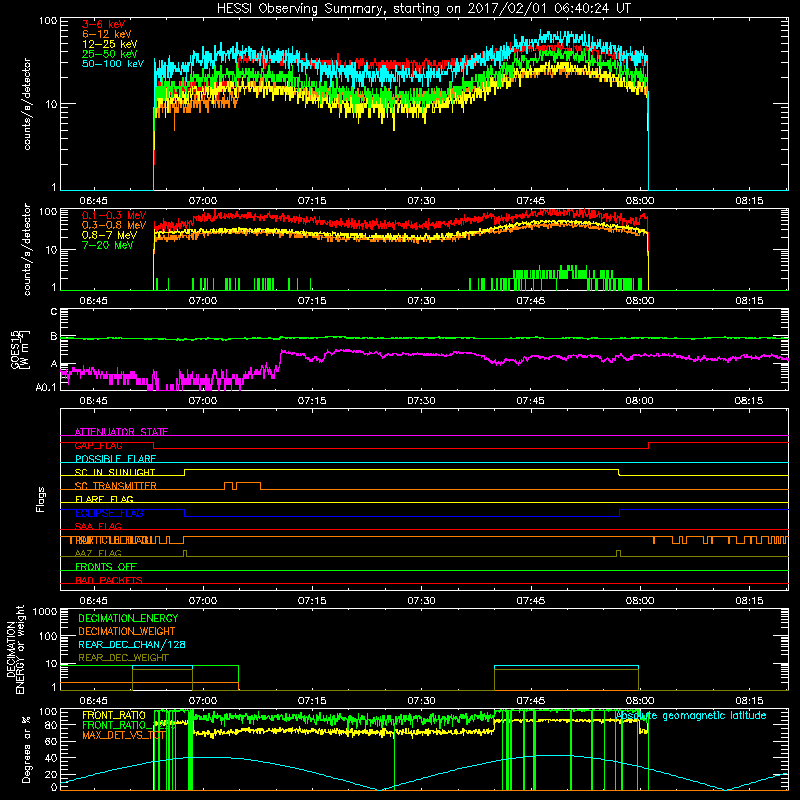Click the magenta GOES step rise near 07:10

click(280, 360)
